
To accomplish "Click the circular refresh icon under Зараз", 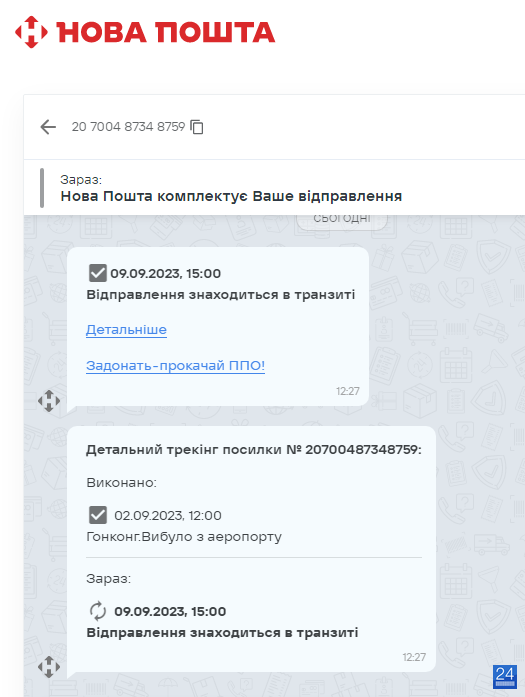I will 98,611.
